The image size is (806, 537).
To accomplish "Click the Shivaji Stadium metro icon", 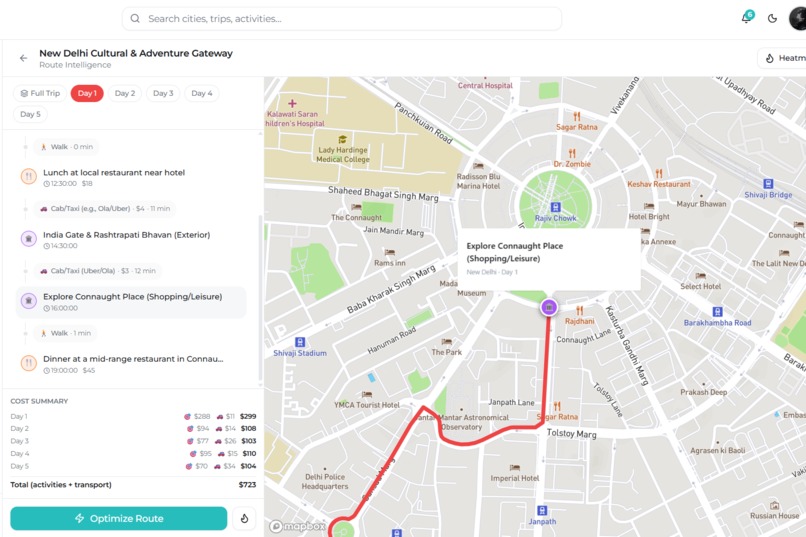I will pos(300,342).
